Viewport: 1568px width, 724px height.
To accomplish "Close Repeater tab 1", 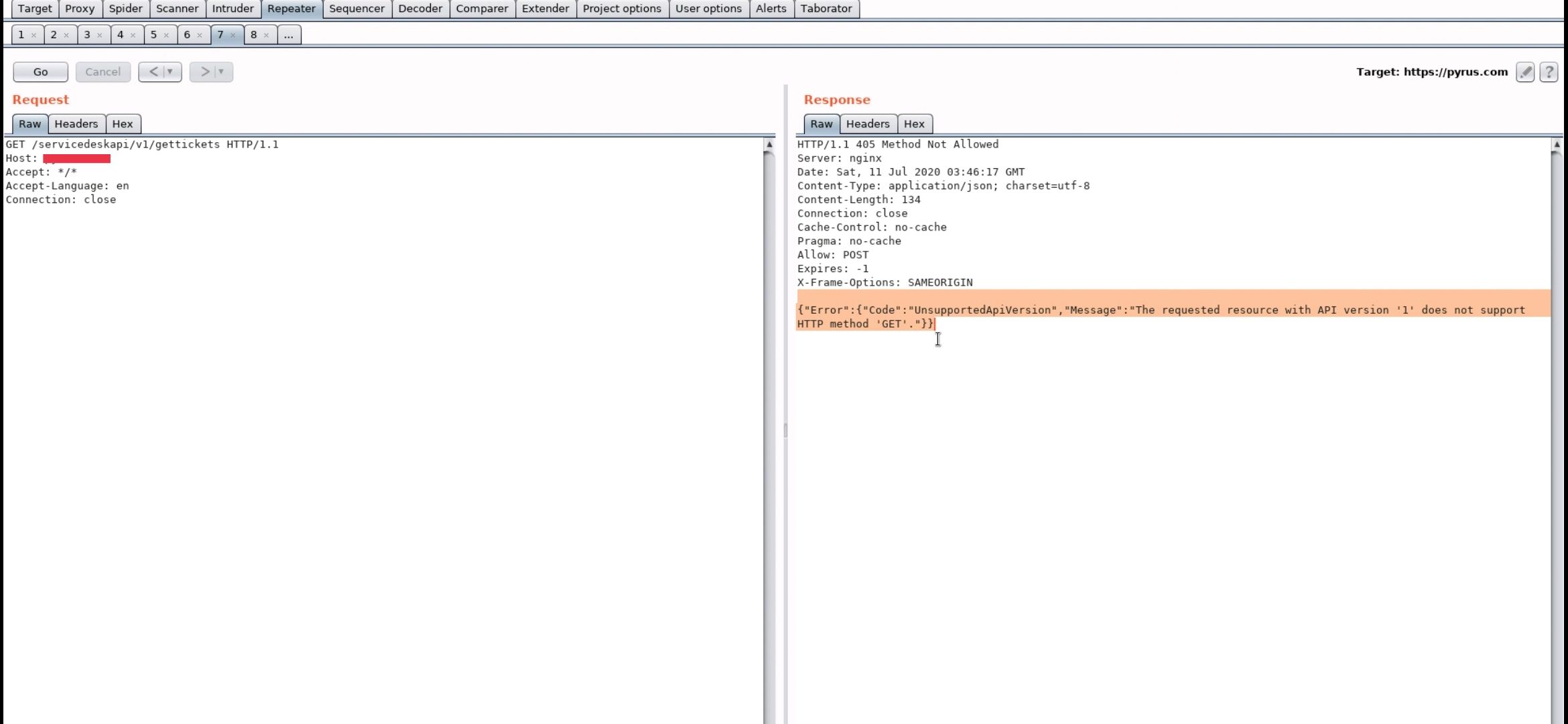I will tap(34, 35).
